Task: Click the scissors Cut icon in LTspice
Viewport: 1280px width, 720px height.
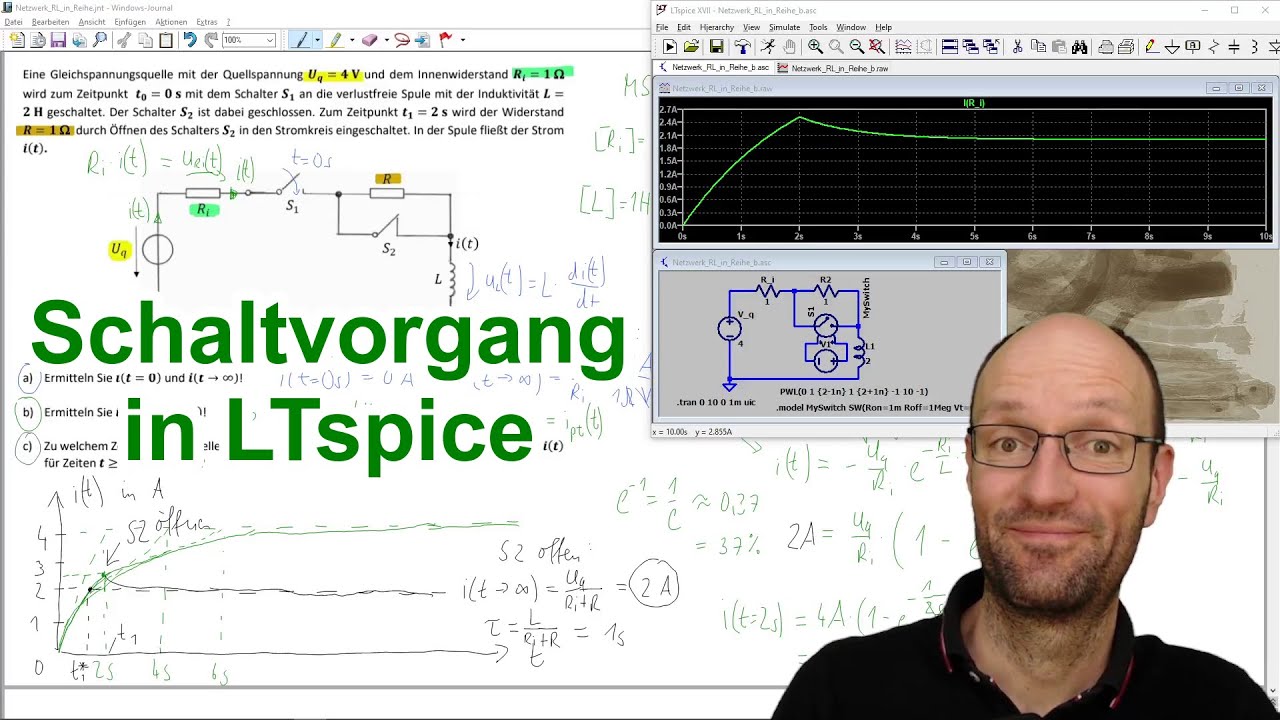Action: coord(1017,47)
